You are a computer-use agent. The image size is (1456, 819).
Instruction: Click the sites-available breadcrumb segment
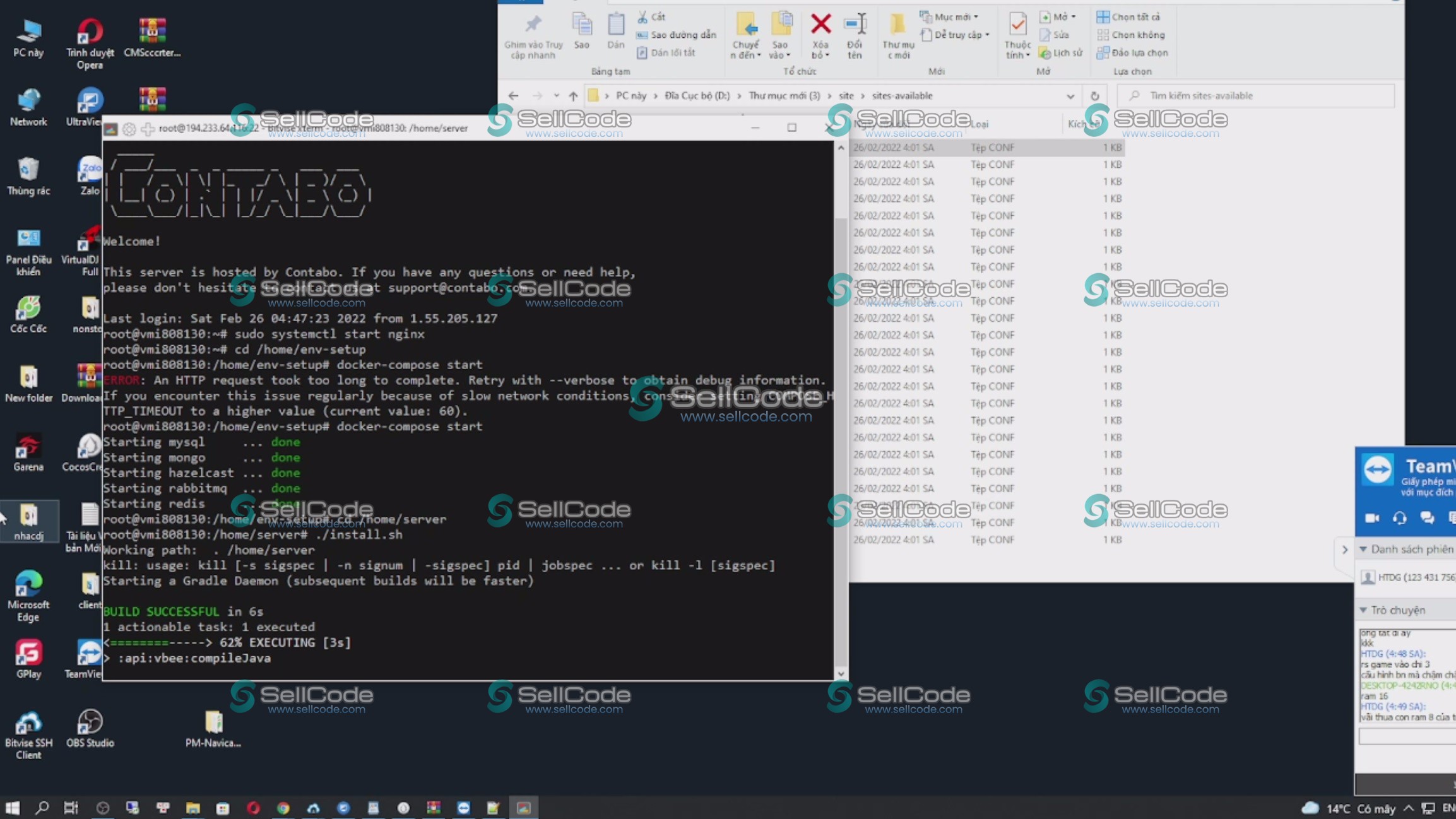tap(902, 96)
